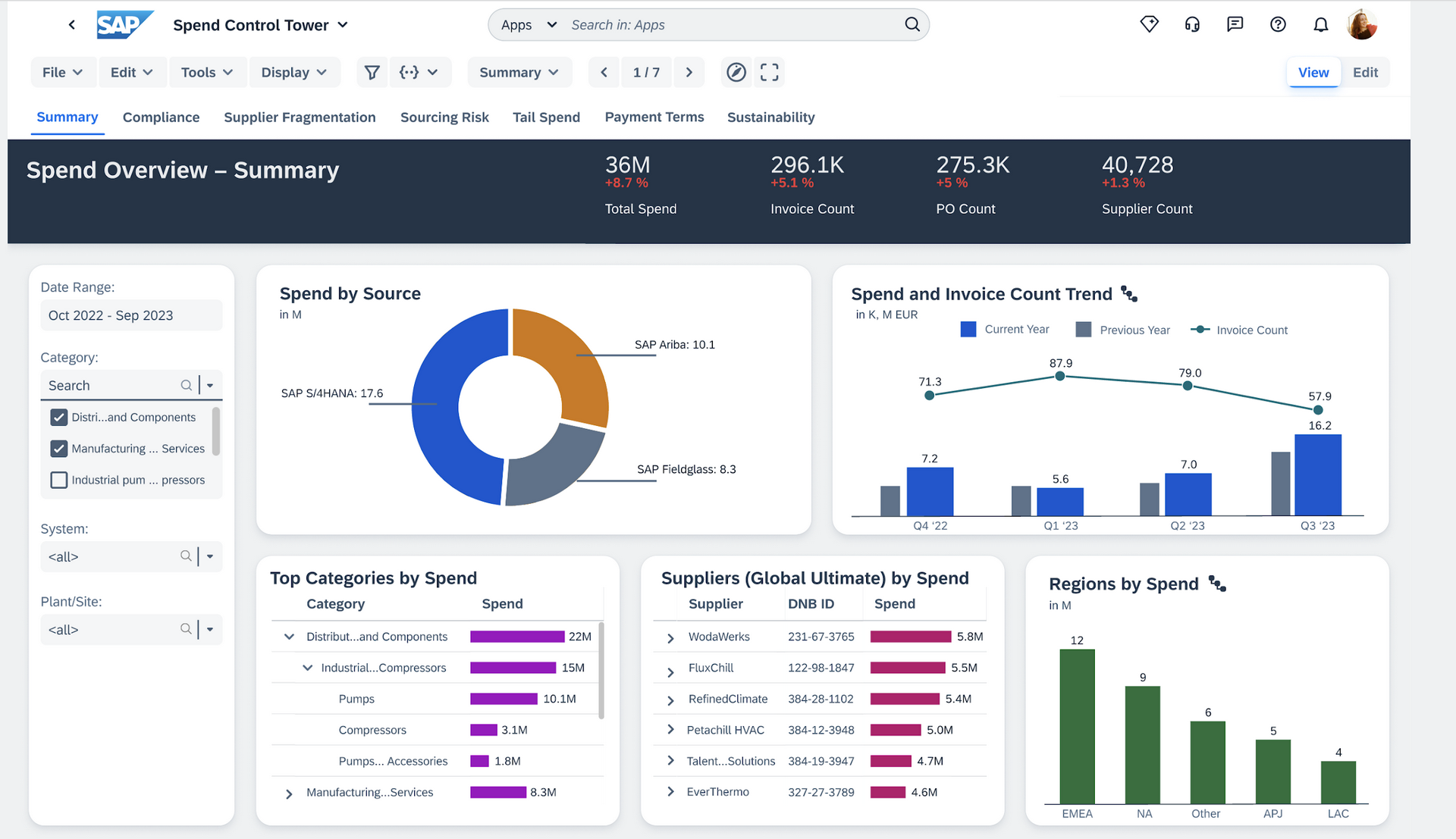Uncheck Manufacturing ... Services category
The image size is (1456, 839).
click(x=59, y=449)
